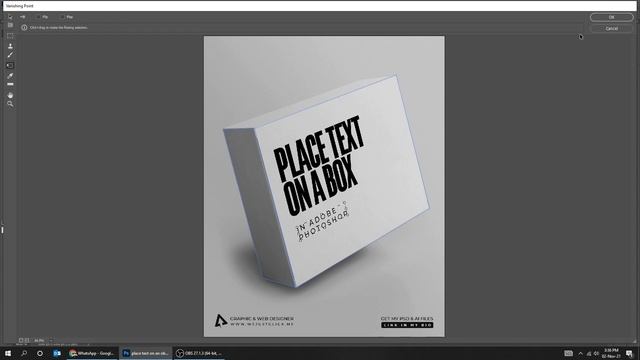Switch to the WhatsApp Chrome window
This screenshot has height=360, width=640.
coord(92,353)
